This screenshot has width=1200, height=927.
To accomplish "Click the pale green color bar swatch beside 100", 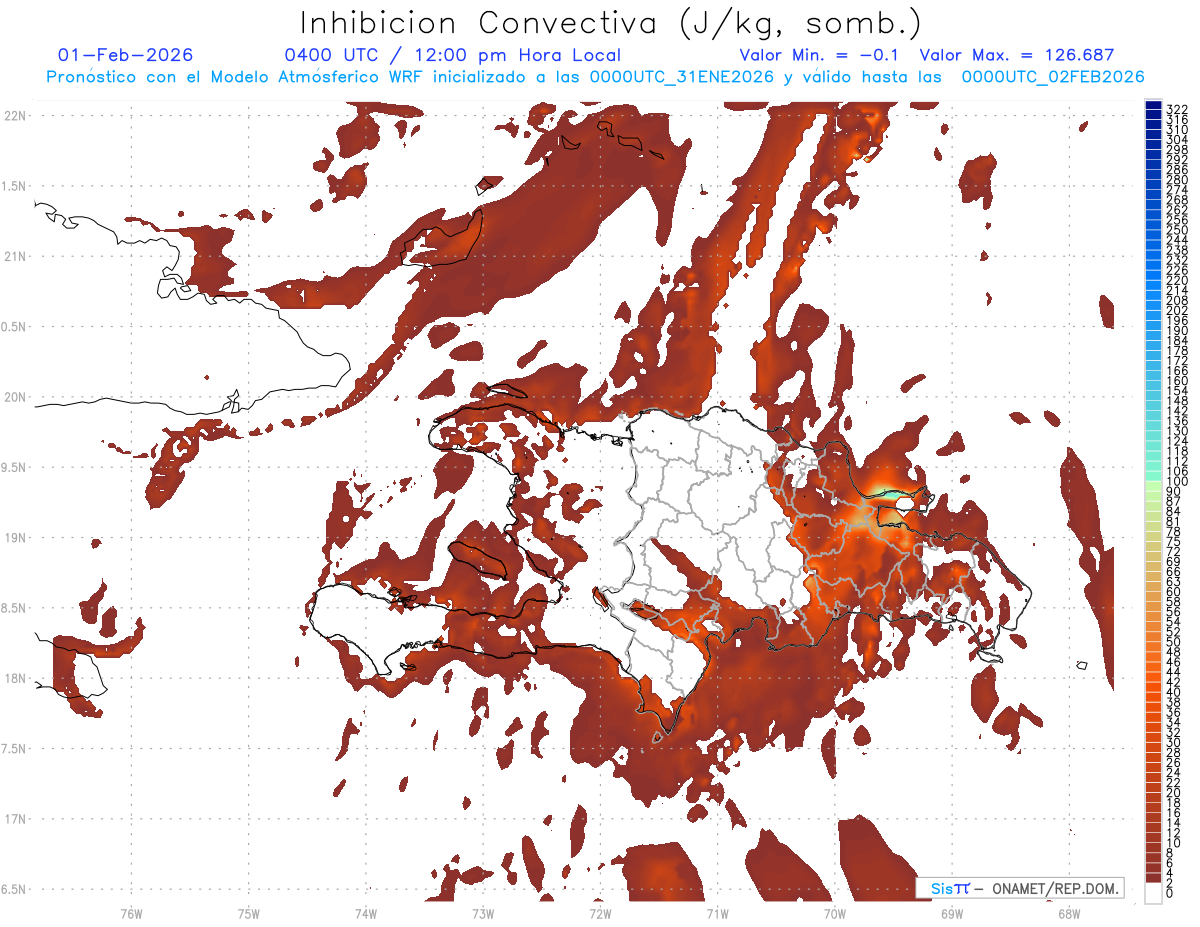I will pyautogui.click(x=1154, y=487).
